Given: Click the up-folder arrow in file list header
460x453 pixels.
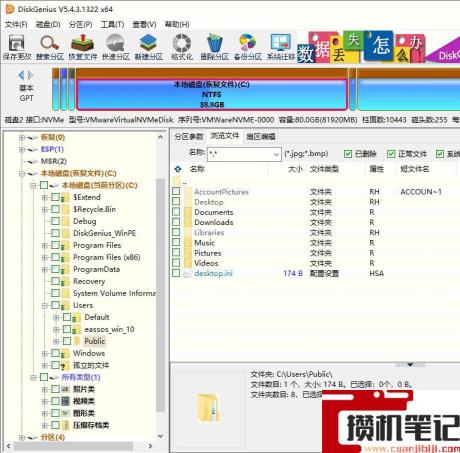Looking at the screenshot, I should pos(178,169).
